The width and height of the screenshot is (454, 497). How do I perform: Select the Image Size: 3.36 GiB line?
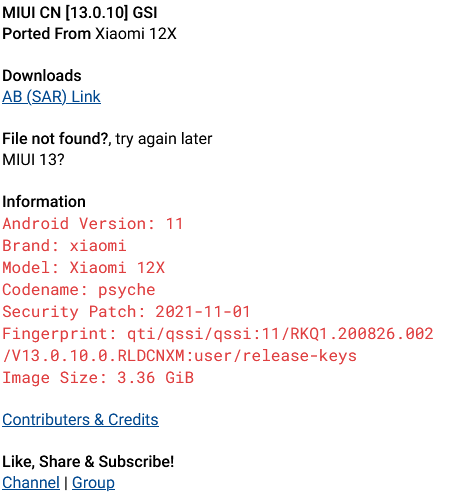click(x=98, y=378)
